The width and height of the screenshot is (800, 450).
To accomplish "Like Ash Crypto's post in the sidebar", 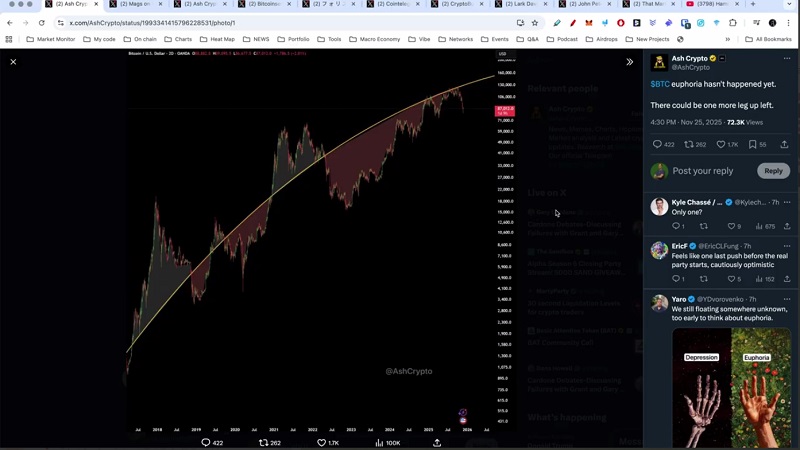I will (x=720, y=144).
